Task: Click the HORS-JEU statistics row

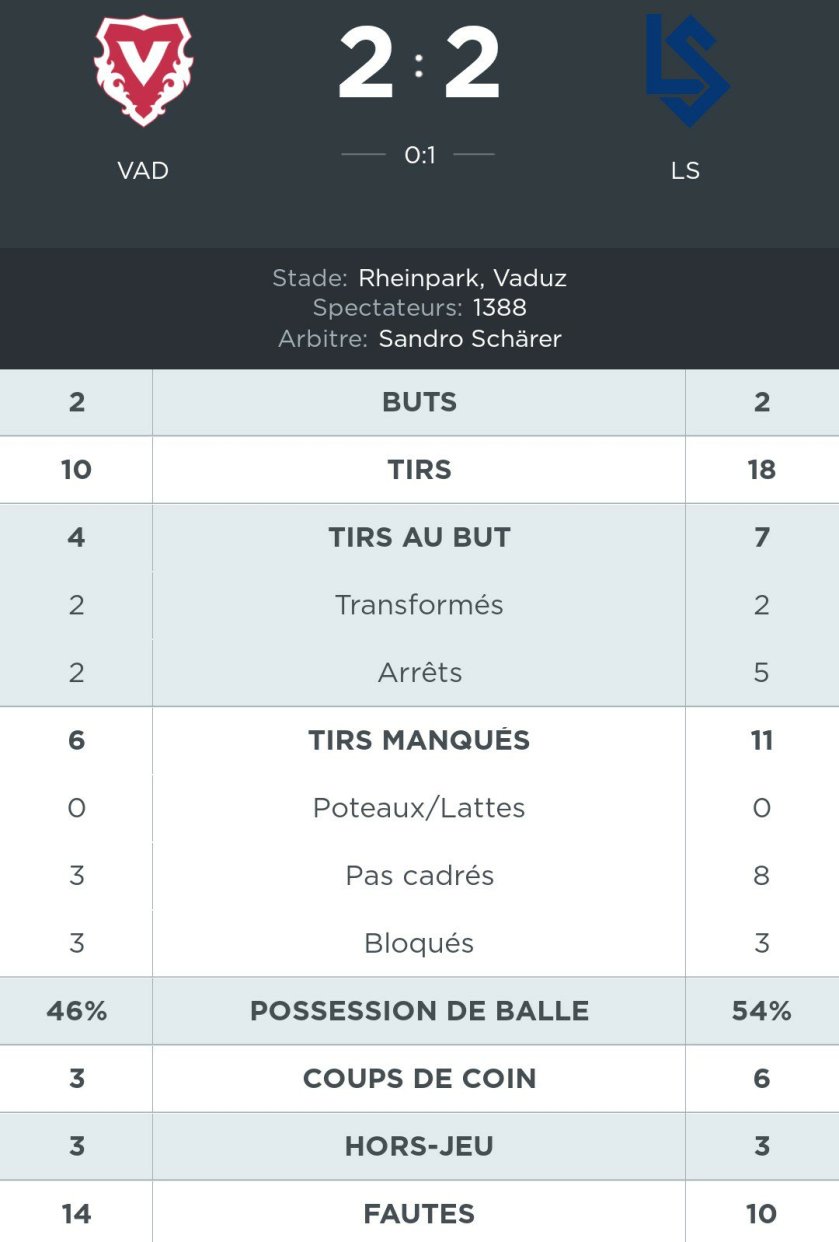Action: (419, 1146)
